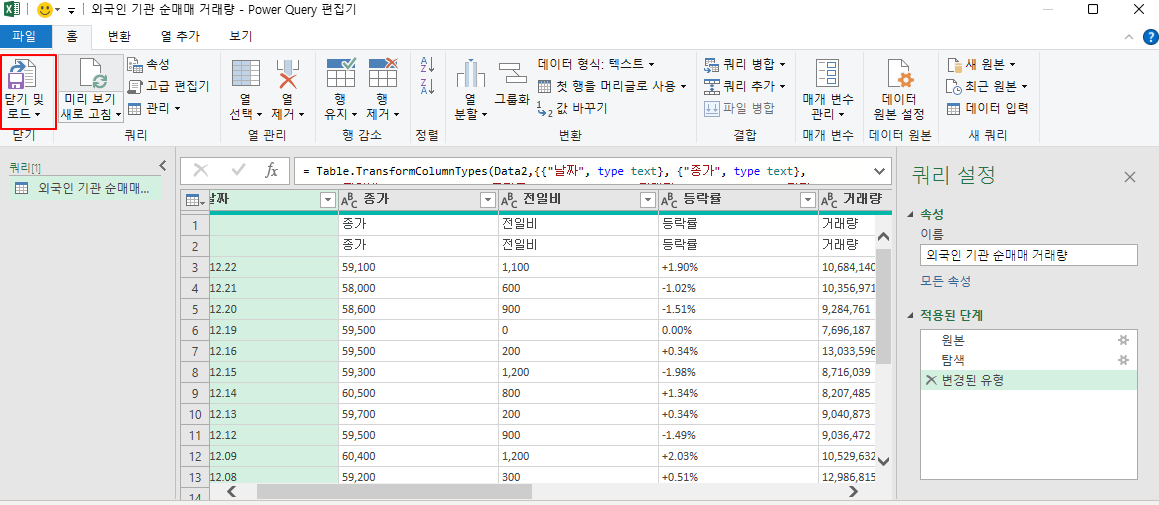Image resolution: width=1159 pixels, height=505 pixels.
Task: Click Use First Row as Headers (첫 행을 머리글로 사용)
Action: [x=612, y=87]
